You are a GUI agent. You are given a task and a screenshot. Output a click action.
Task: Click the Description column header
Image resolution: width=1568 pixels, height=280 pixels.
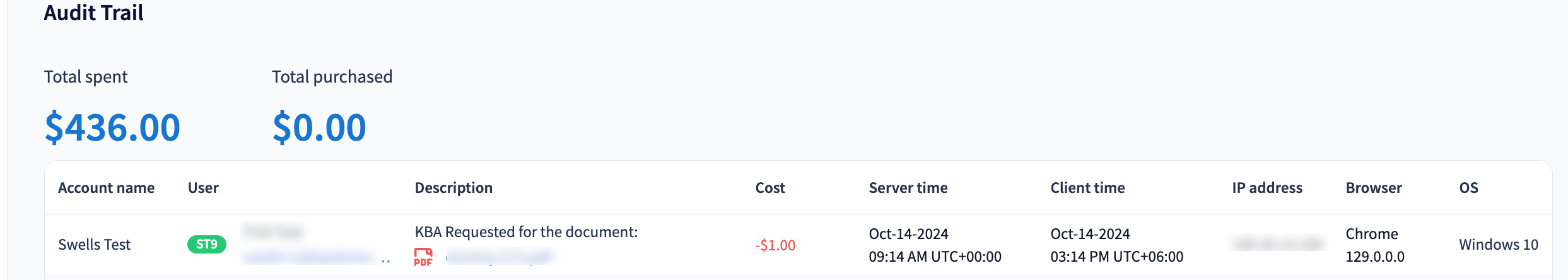[453, 188]
